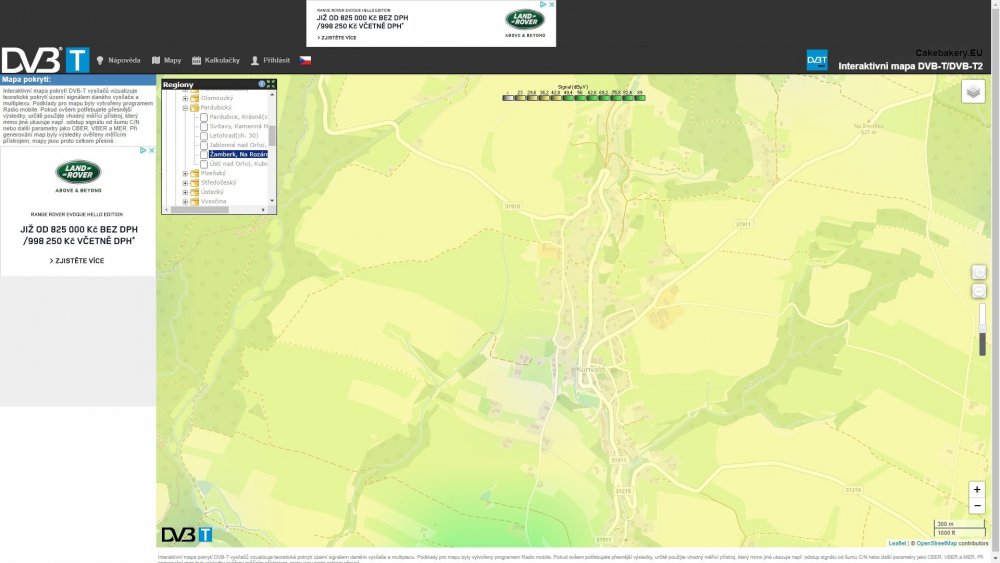Zoom out the map with minus button
Viewport: 1000px width, 563px height.
coord(976,506)
